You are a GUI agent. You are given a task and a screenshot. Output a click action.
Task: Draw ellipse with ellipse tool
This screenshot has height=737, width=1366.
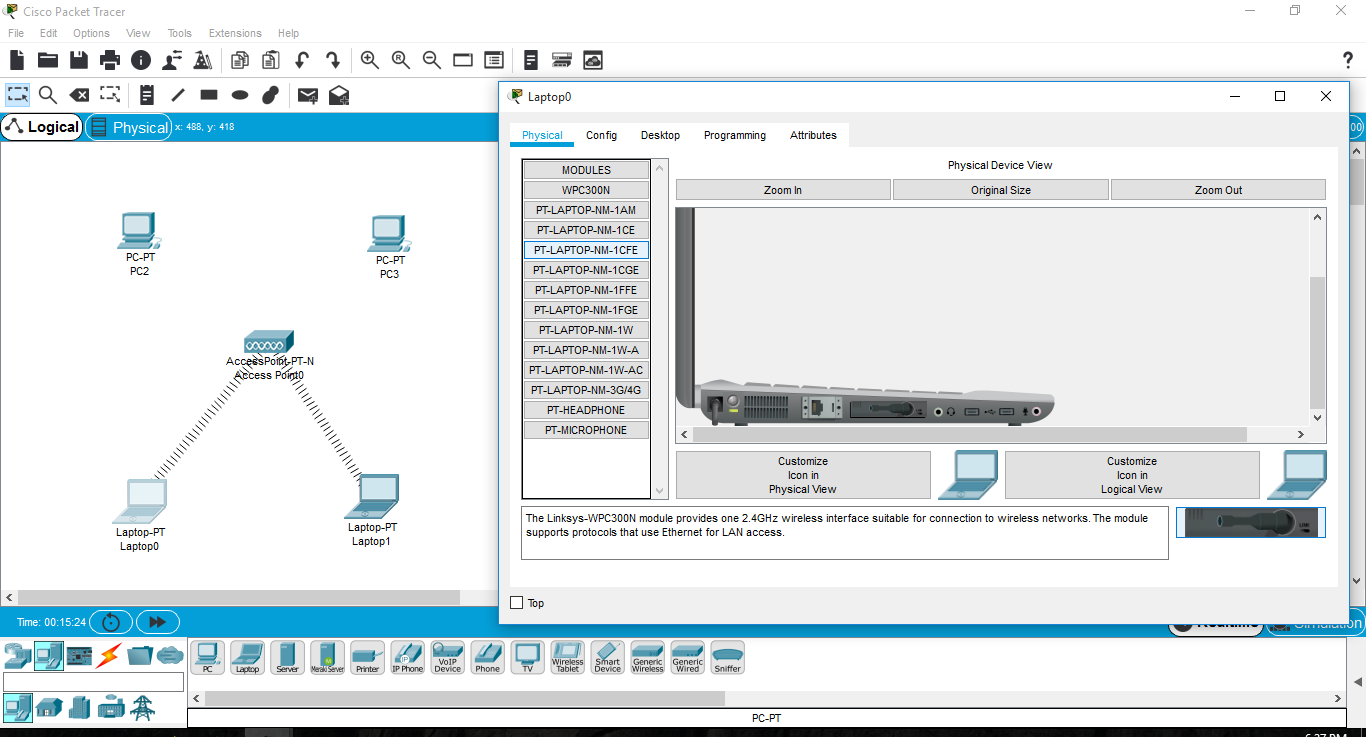click(x=240, y=95)
